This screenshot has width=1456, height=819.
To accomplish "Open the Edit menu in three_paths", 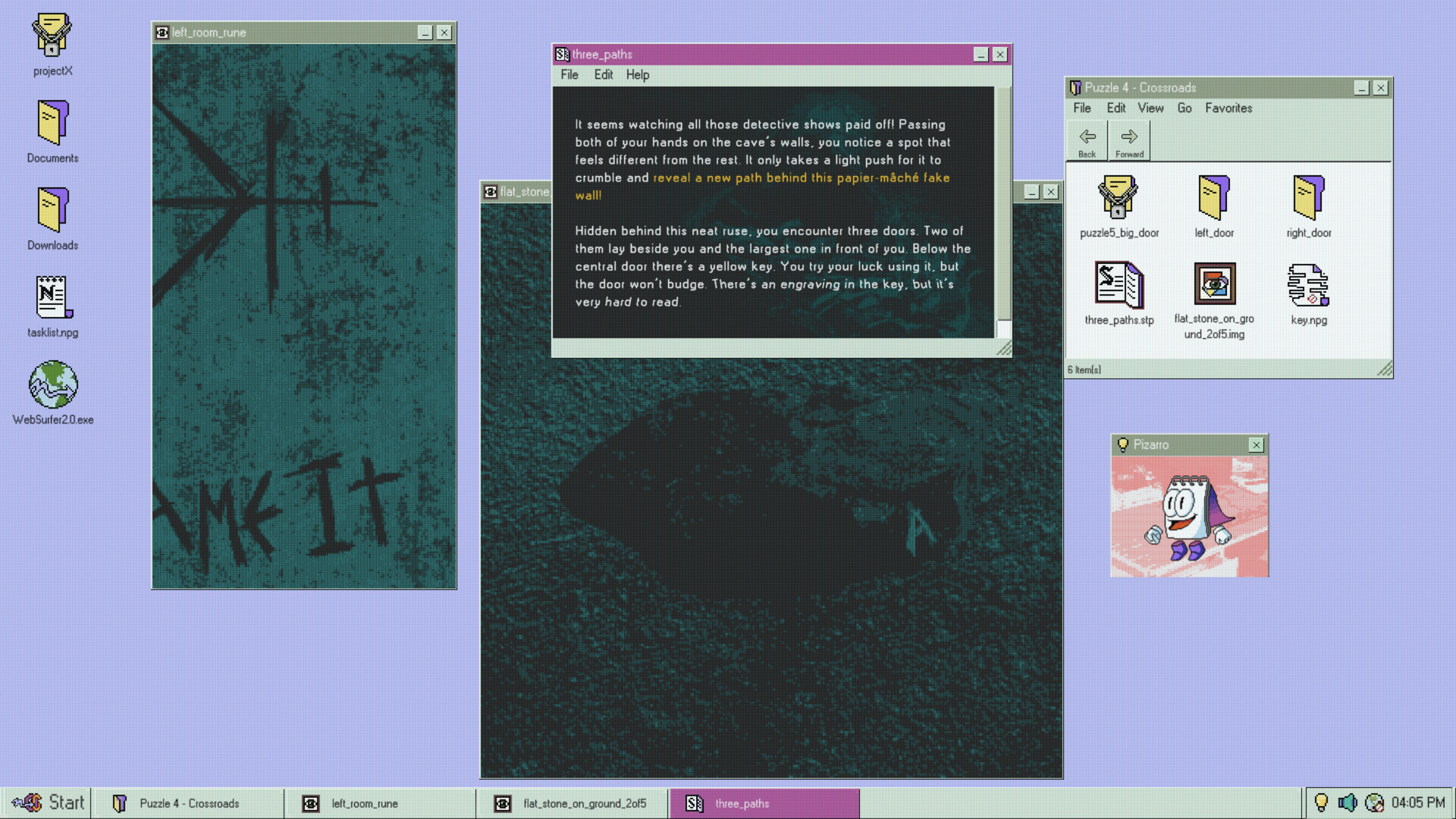I will 603,74.
